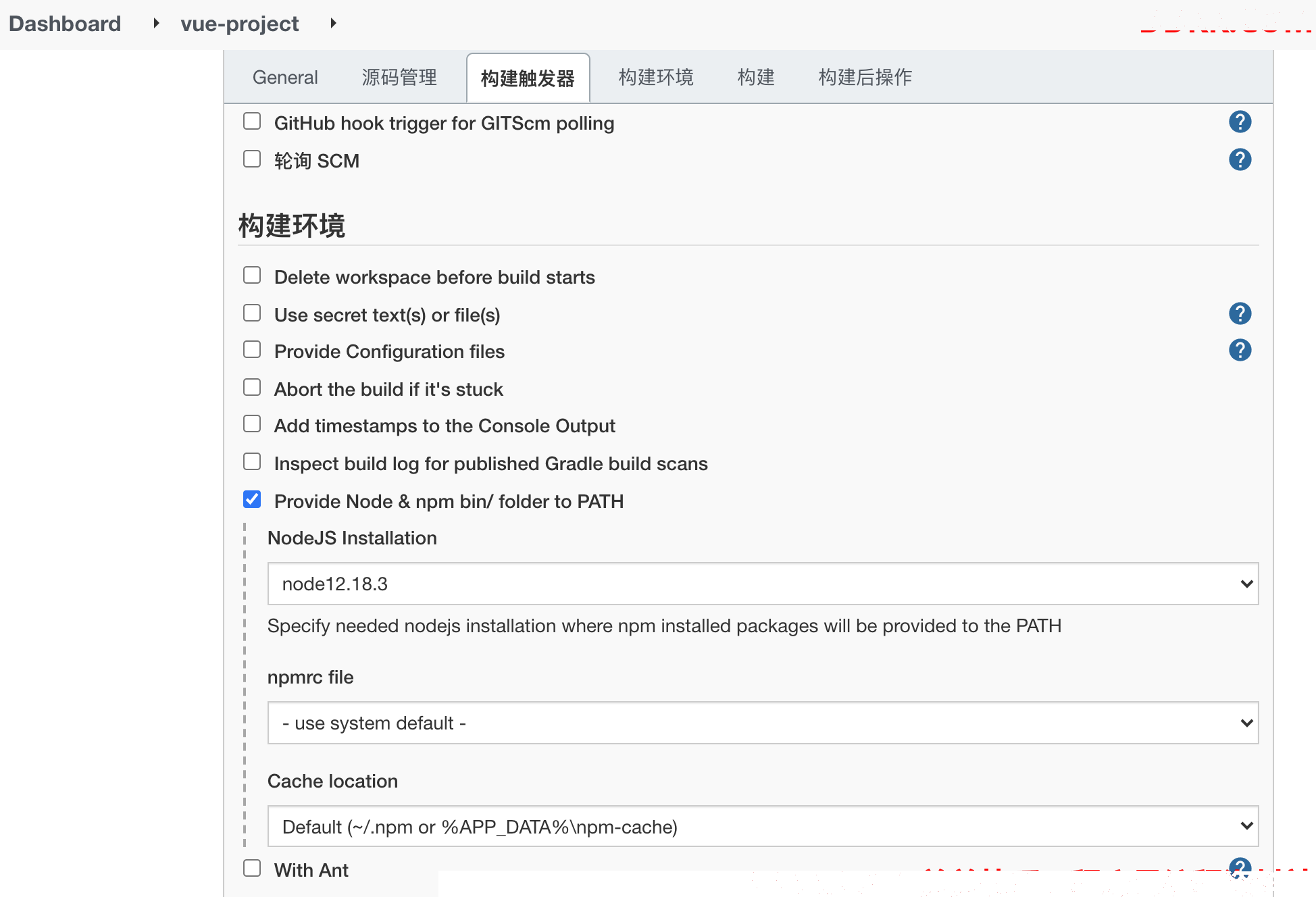Switch to the General tab
Viewport: 1316px width, 897px height.
pos(285,78)
